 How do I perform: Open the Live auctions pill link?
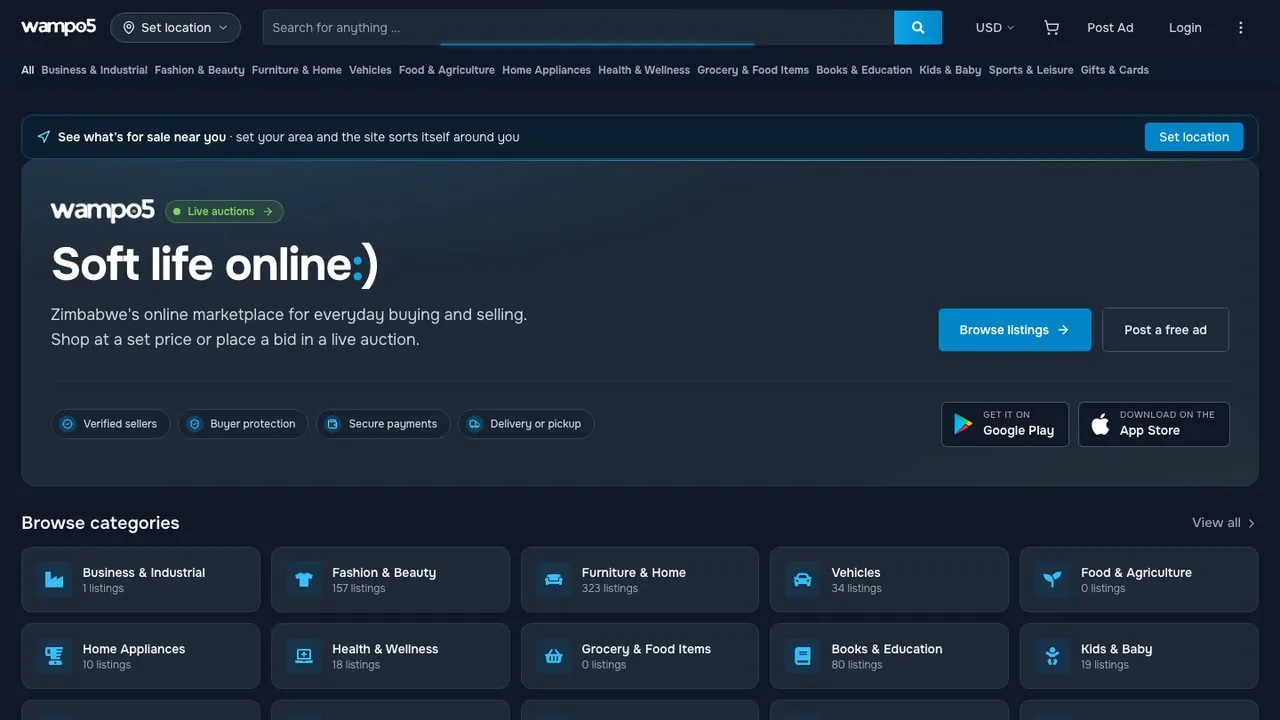(224, 211)
